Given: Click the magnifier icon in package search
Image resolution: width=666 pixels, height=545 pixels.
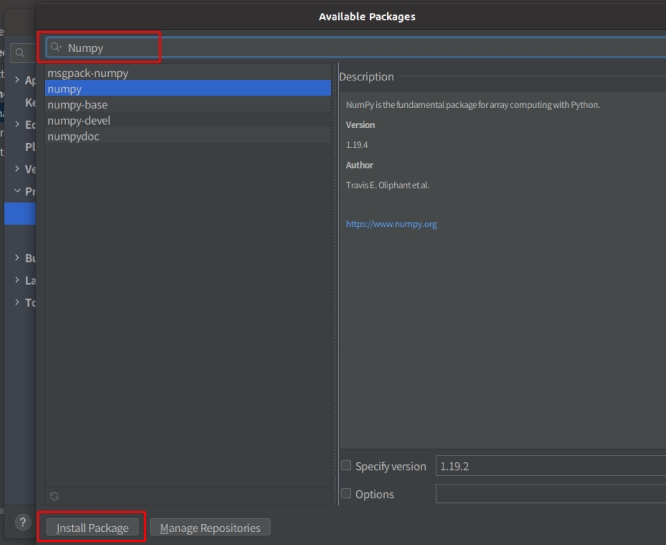Looking at the screenshot, I should click(x=56, y=47).
